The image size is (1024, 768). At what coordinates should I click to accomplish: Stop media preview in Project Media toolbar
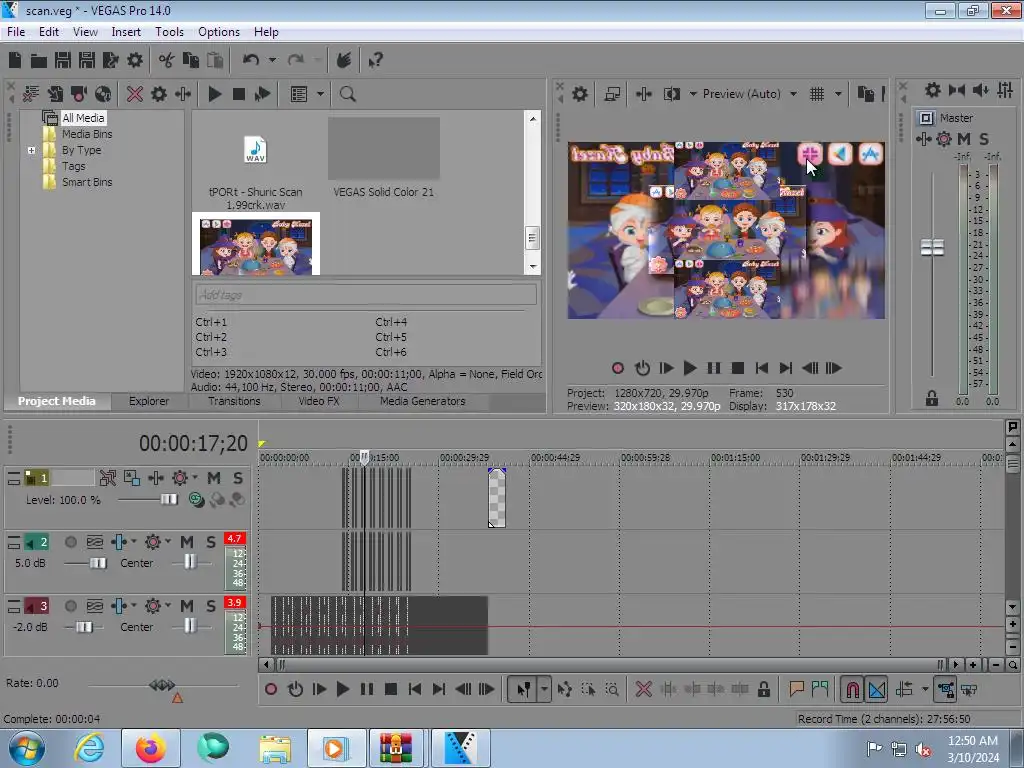point(239,94)
